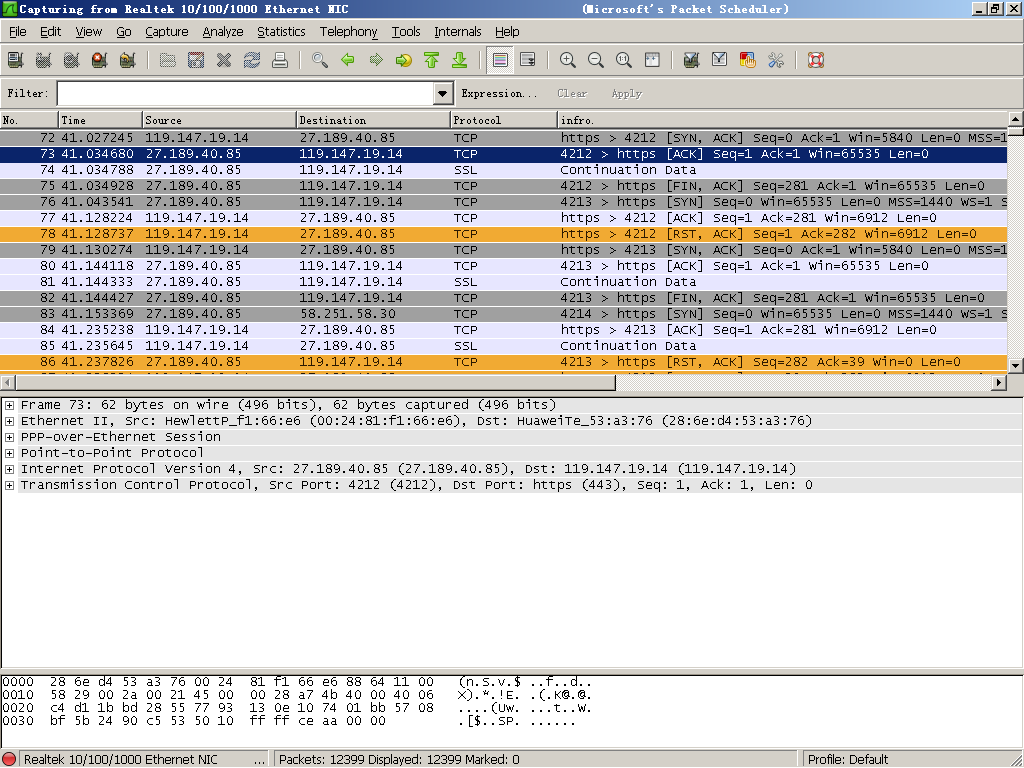Click the Clear filter button

572,93
